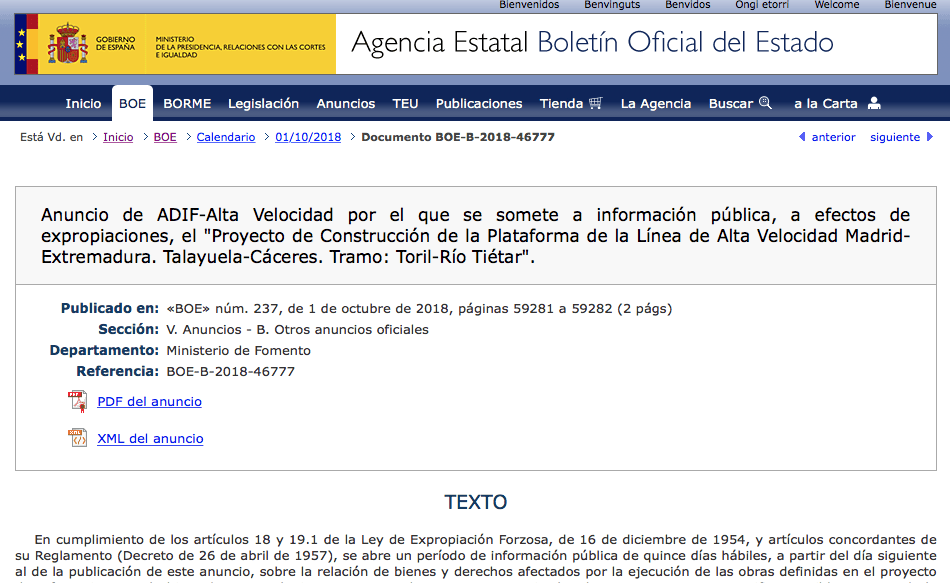Select the Benvidos language option
This screenshot has width=950, height=583.
point(688,5)
